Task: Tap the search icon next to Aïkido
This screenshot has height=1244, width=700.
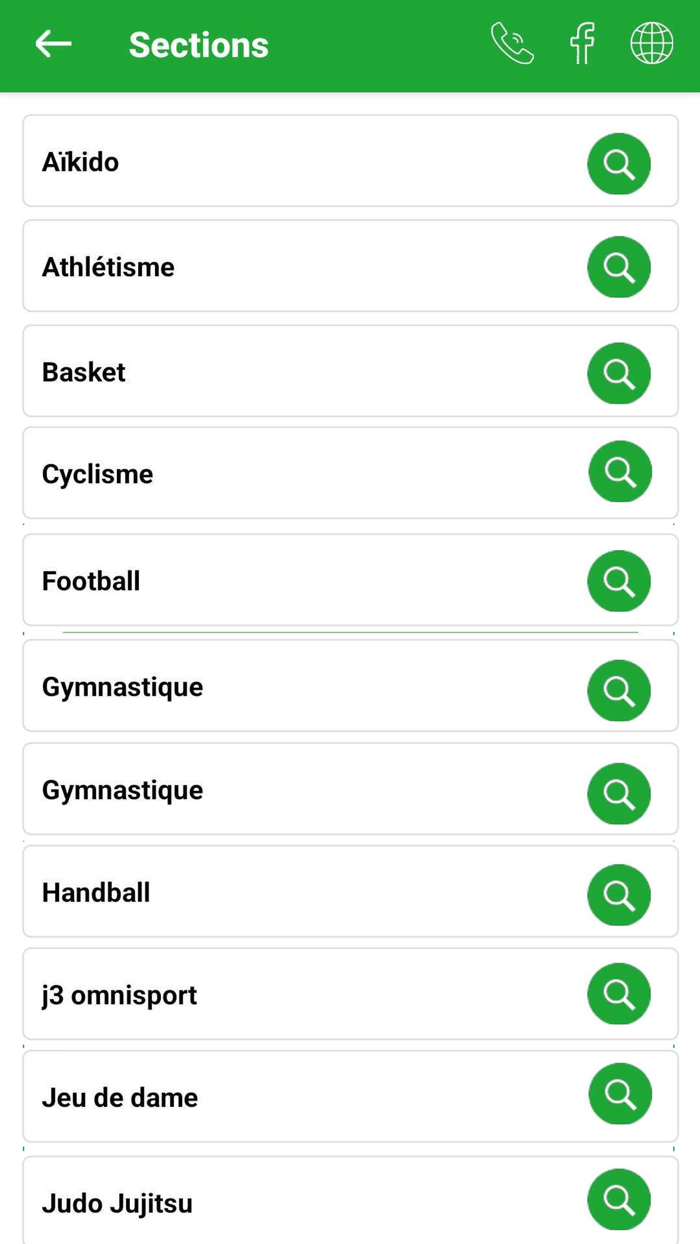Action: (618, 163)
